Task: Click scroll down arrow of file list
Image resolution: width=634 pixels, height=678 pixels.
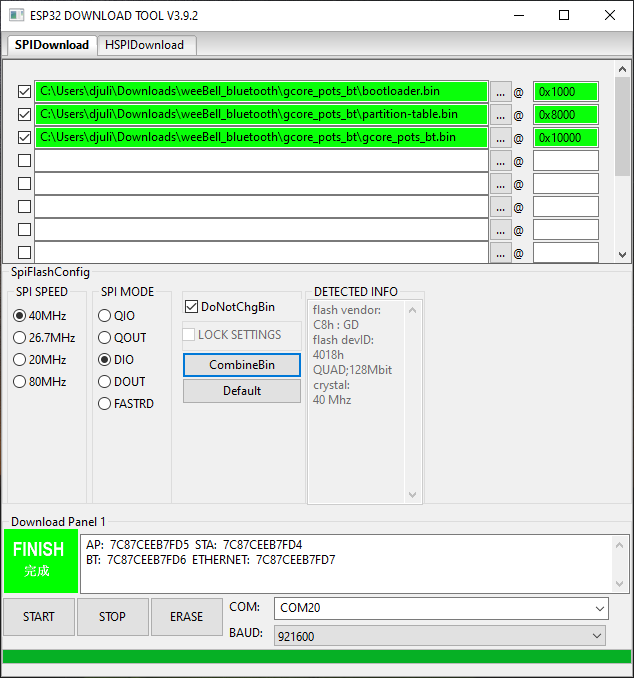Action: coord(622,255)
